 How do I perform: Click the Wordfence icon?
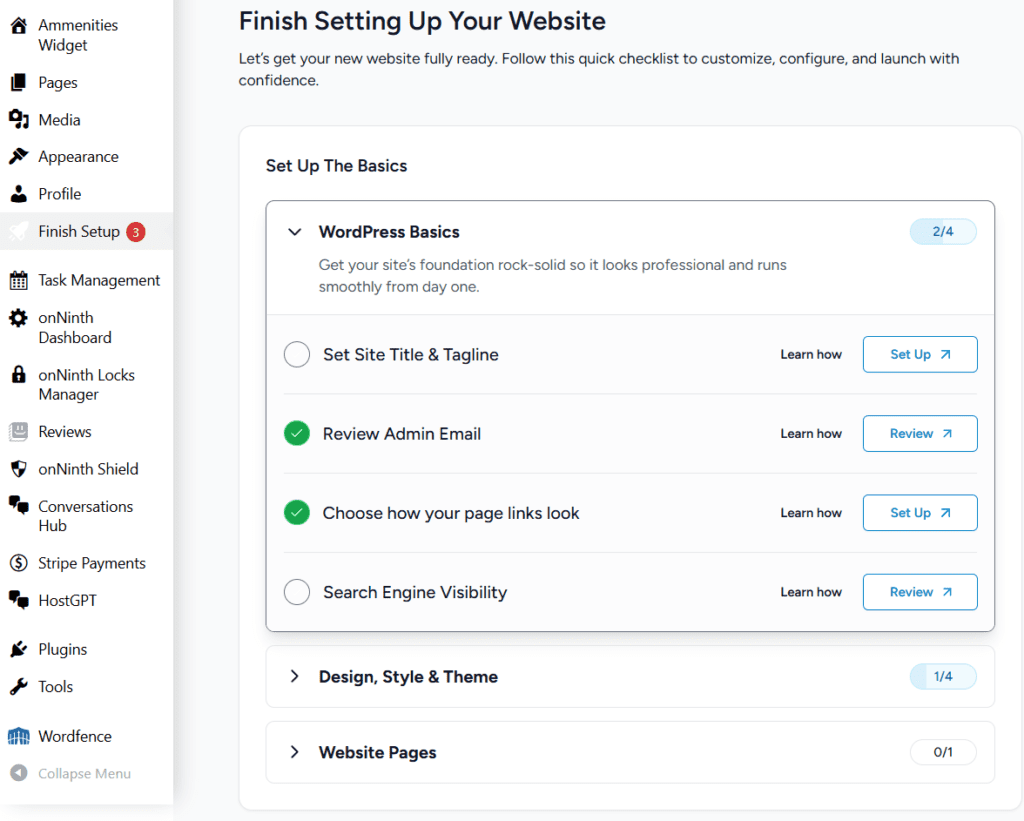tap(18, 737)
